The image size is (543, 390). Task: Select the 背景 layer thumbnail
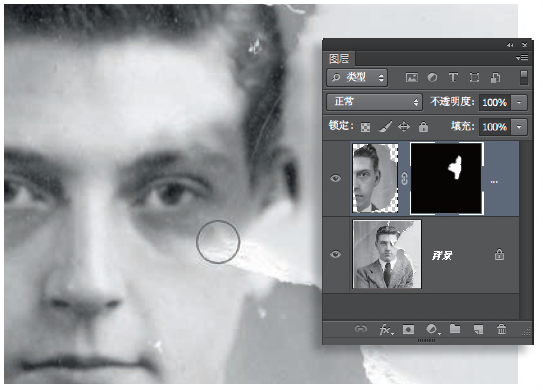coord(387,254)
